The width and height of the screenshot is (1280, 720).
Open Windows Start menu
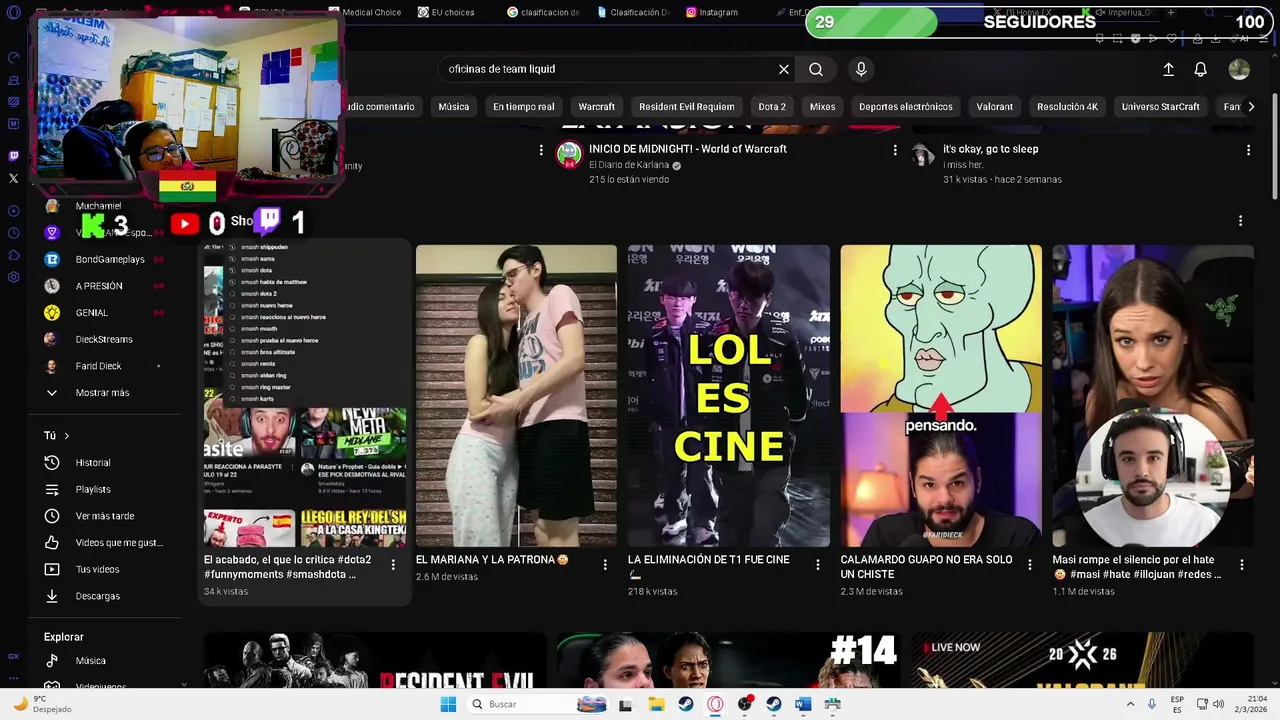tap(448, 704)
